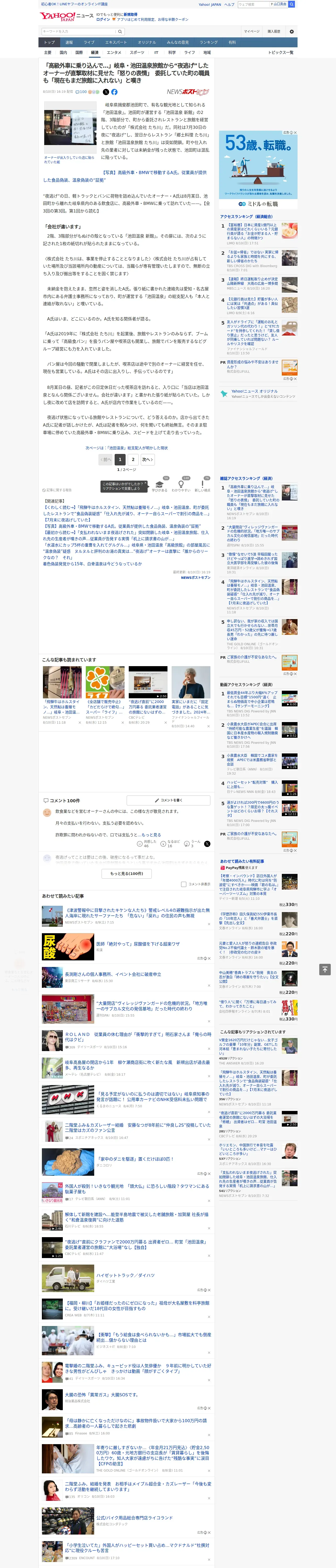Open 長渕剛さんの個人事務所 article link
This screenshot has height=1568, width=336.
pyautogui.click(x=113, y=975)
